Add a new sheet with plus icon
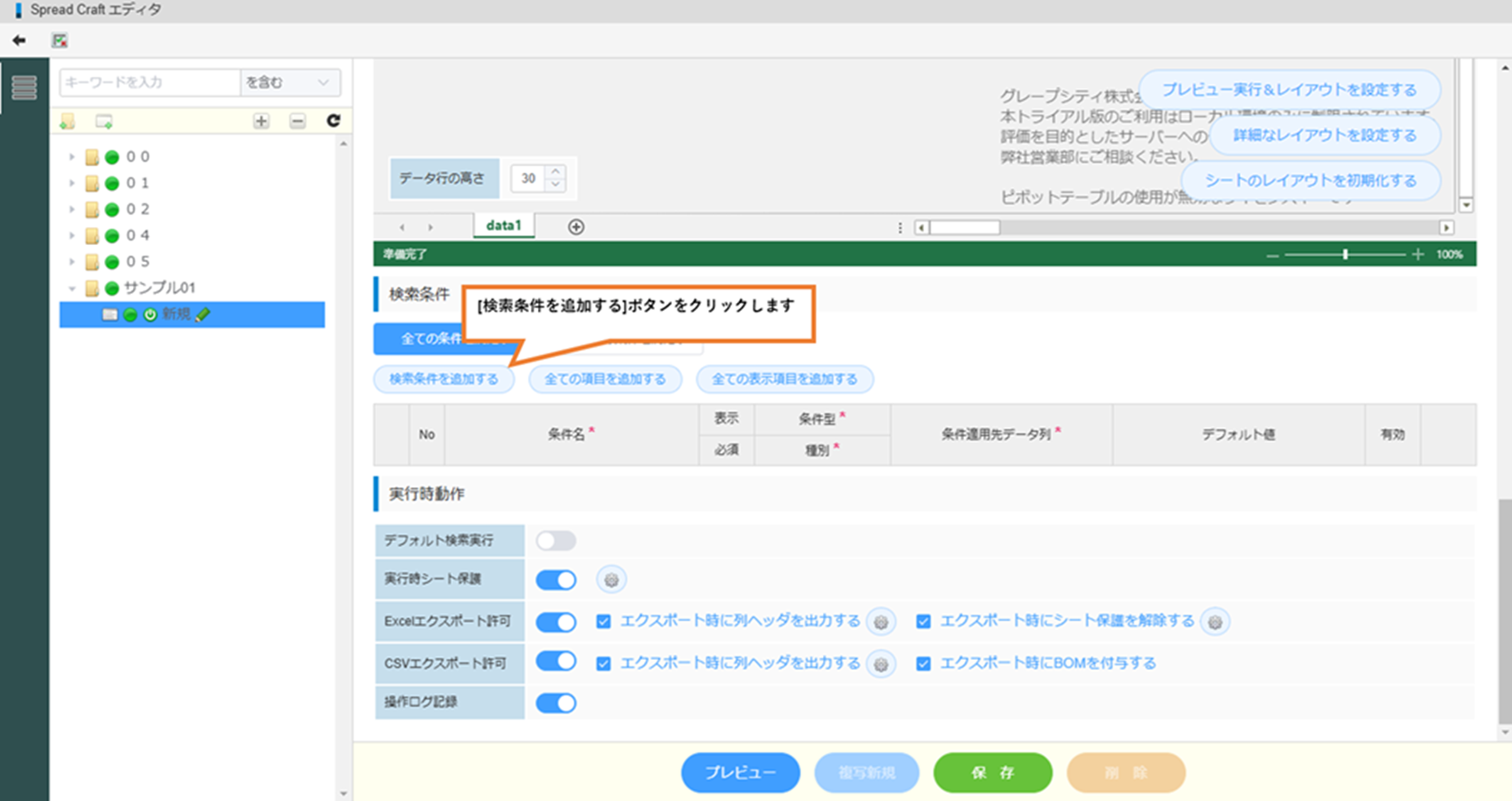The image size is (1512, 801). pos(576,227)
